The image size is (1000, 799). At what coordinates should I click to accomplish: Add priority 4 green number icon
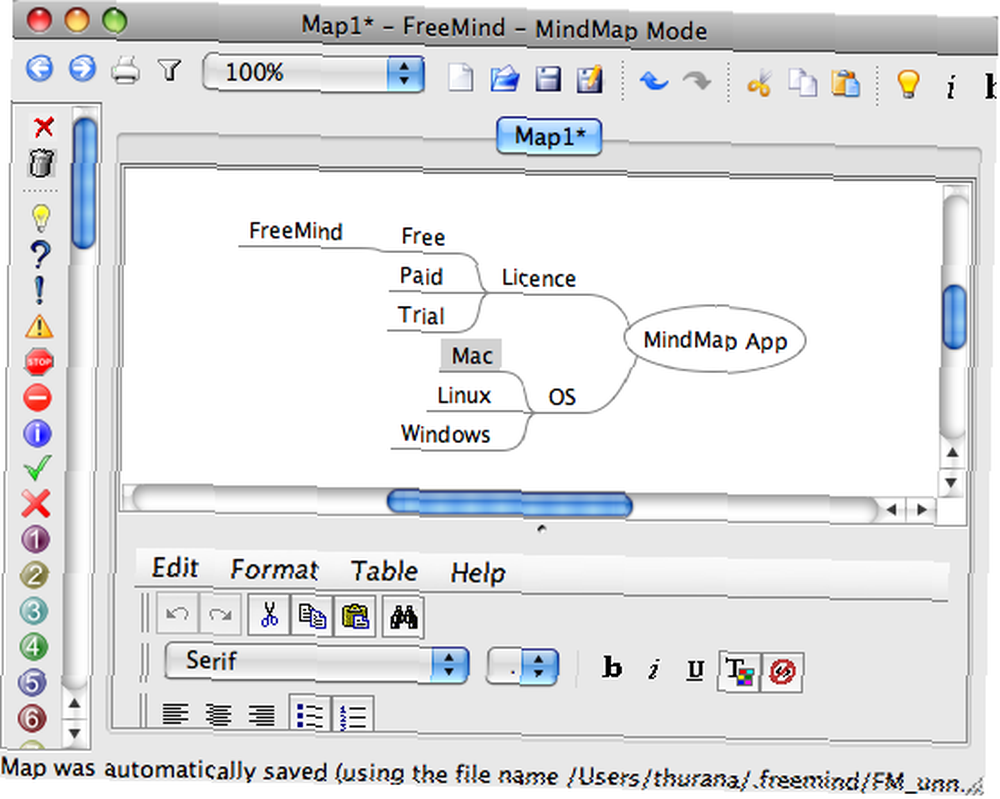[x=34, y=647]
